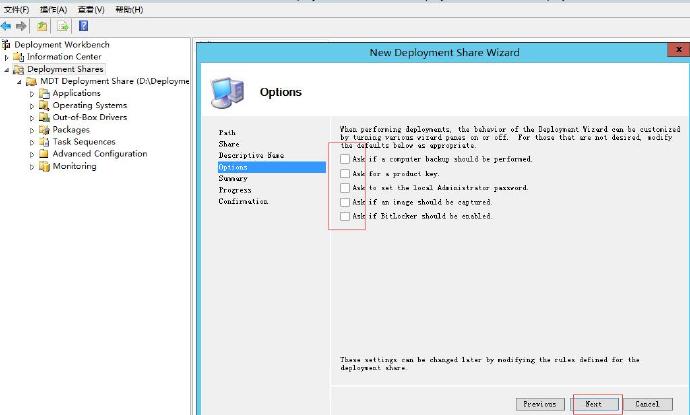Check 'Ask if BitLocker should be enabled'
The image size is (690, 415).
[x=345, y=216]
